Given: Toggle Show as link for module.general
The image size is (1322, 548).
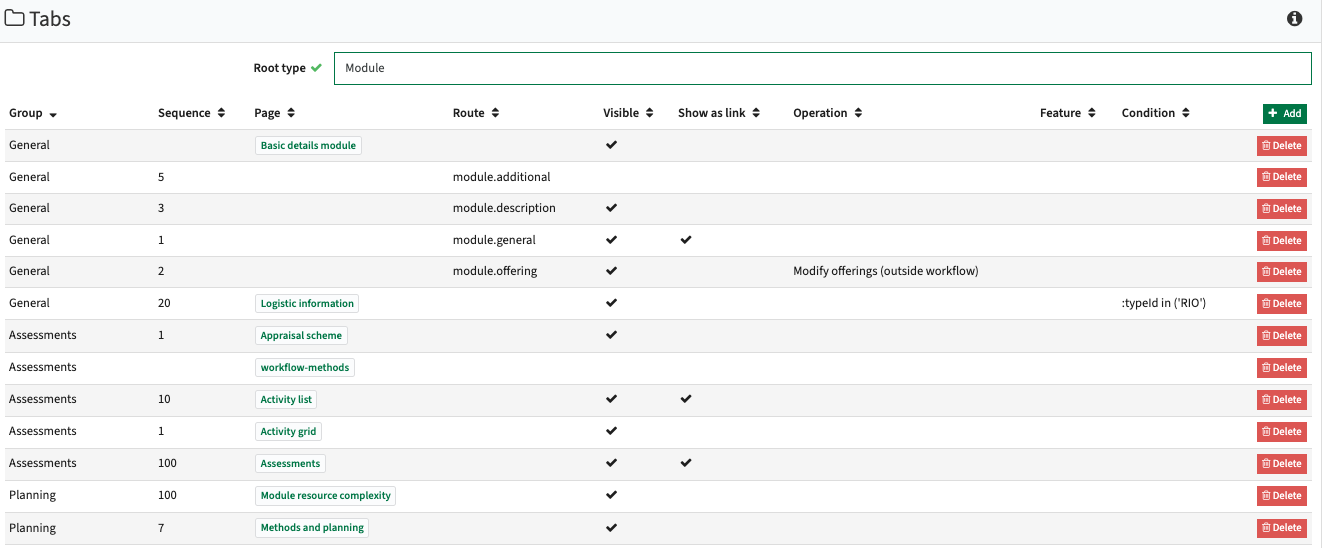Looking at the screenshot, I should pos(685,239).
